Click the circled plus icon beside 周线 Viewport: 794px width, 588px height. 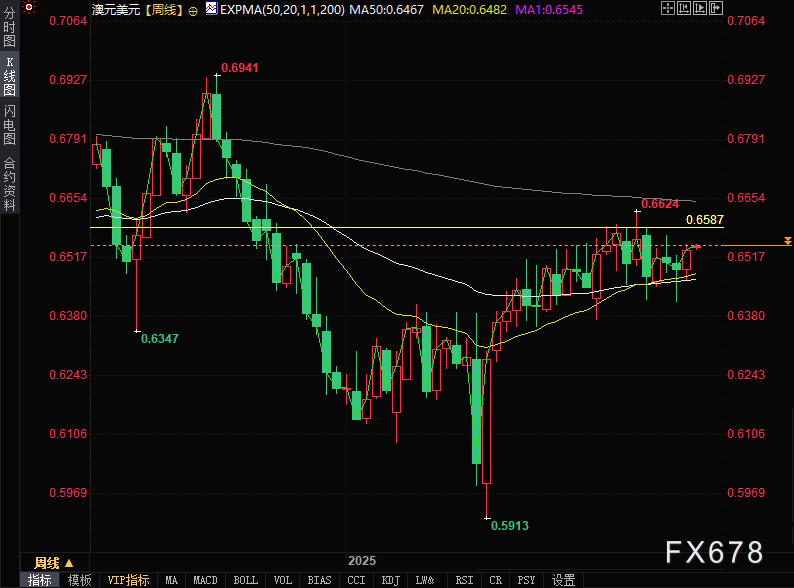(193, 9)
